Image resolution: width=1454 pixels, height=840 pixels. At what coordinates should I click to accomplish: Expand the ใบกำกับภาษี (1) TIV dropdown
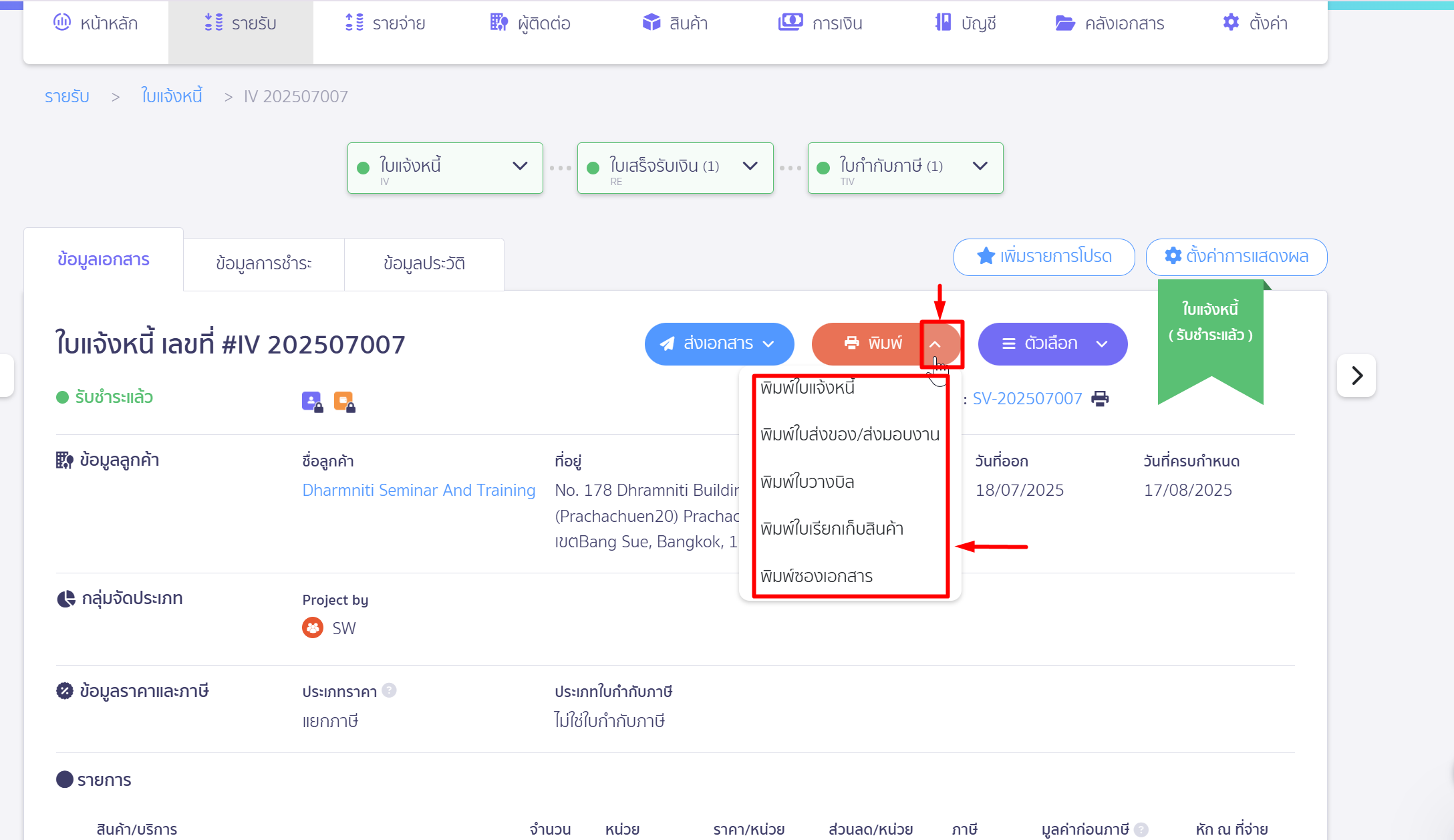pos(905,168)
